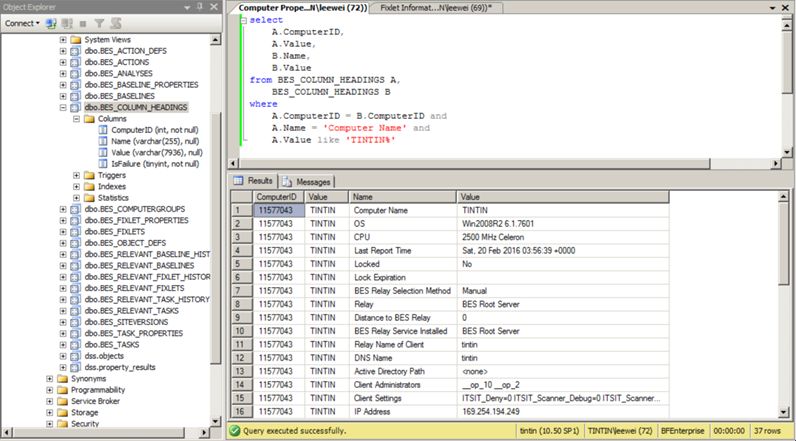The image size is (796, 441).
Task: Toggle auto-hide pin on Object Explorer
Action: 200,7
